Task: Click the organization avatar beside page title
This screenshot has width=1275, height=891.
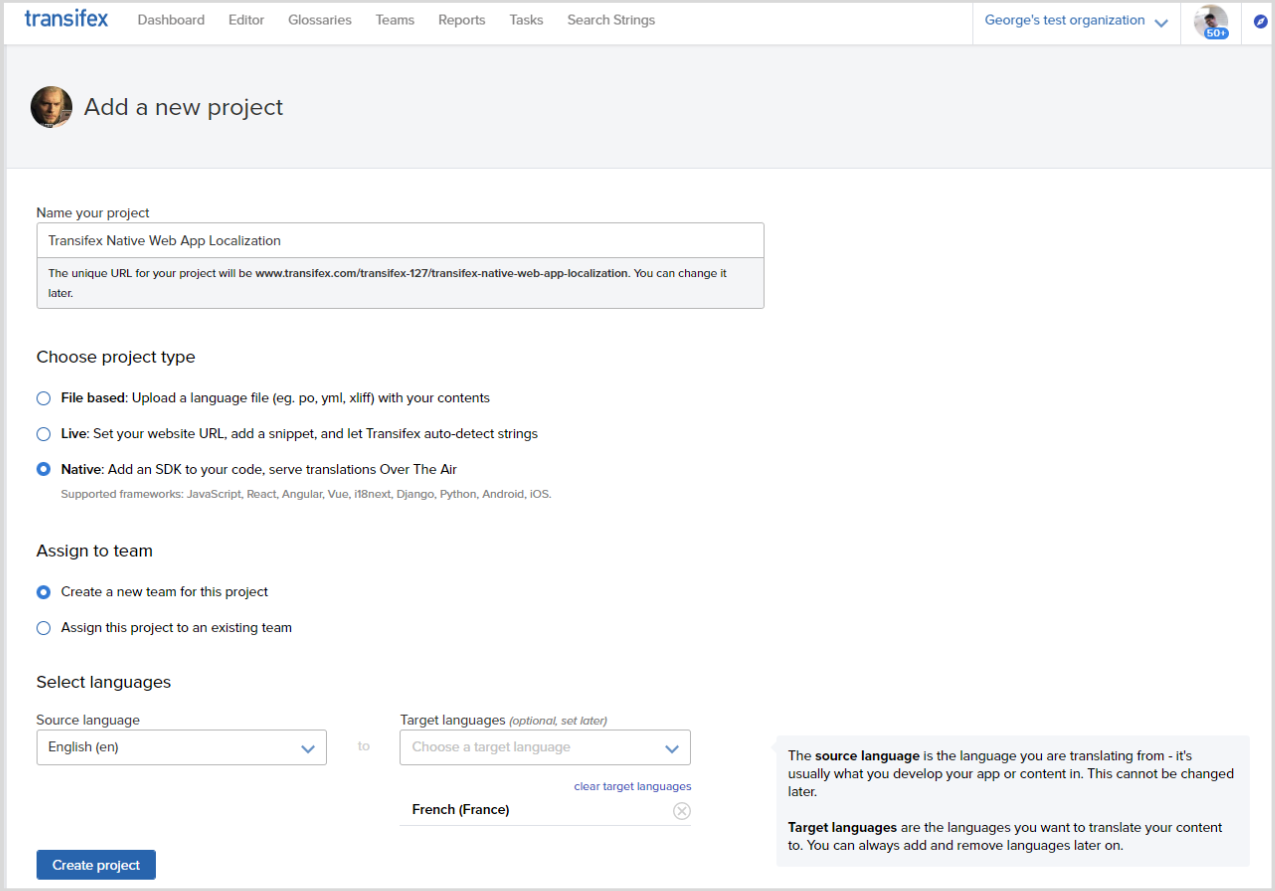Action: [51, 107]
